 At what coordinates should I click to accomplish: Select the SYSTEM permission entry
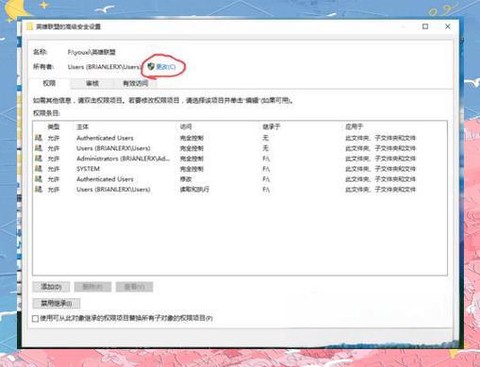pyautogui.click(x=240, y=169)
